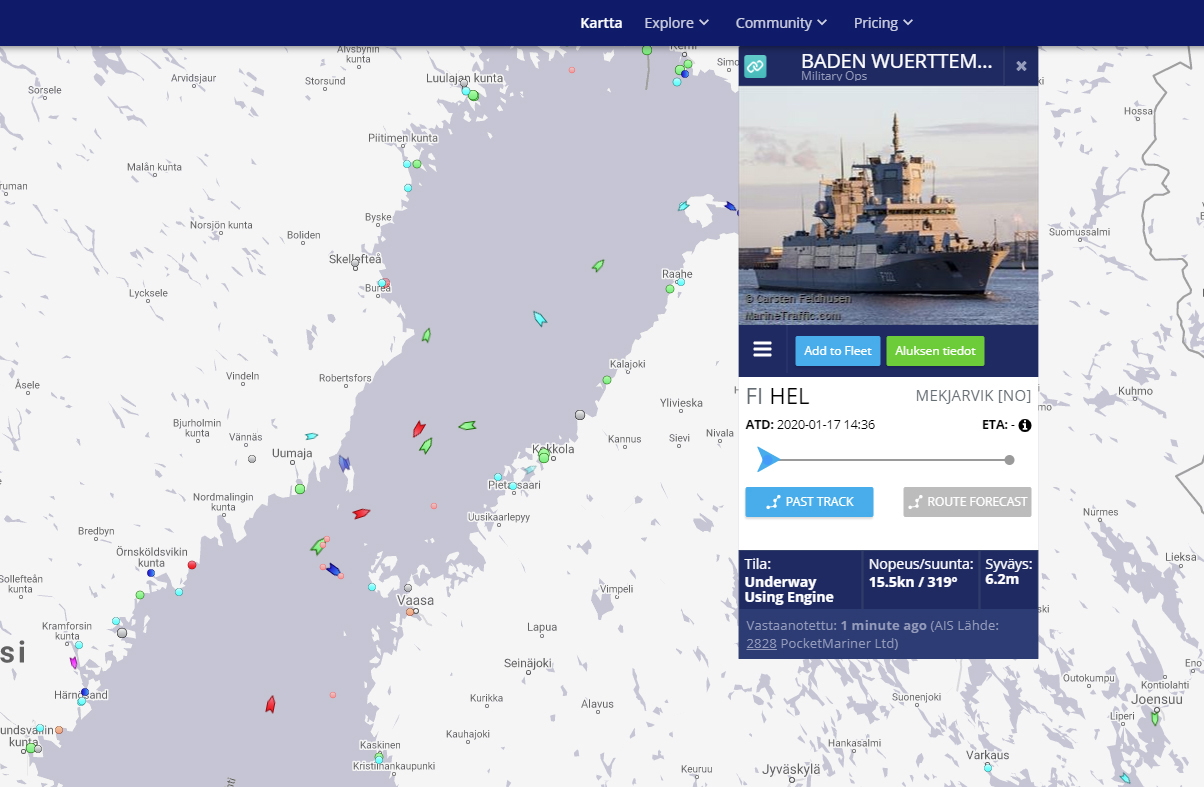1204x787 pixels.
Task: Select the west-pointing green vessel northwest of Kokkola
Action: tap(467, 426)
